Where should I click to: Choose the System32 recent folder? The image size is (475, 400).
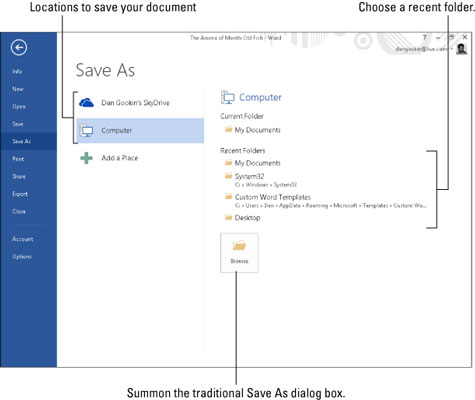(261, 180)
